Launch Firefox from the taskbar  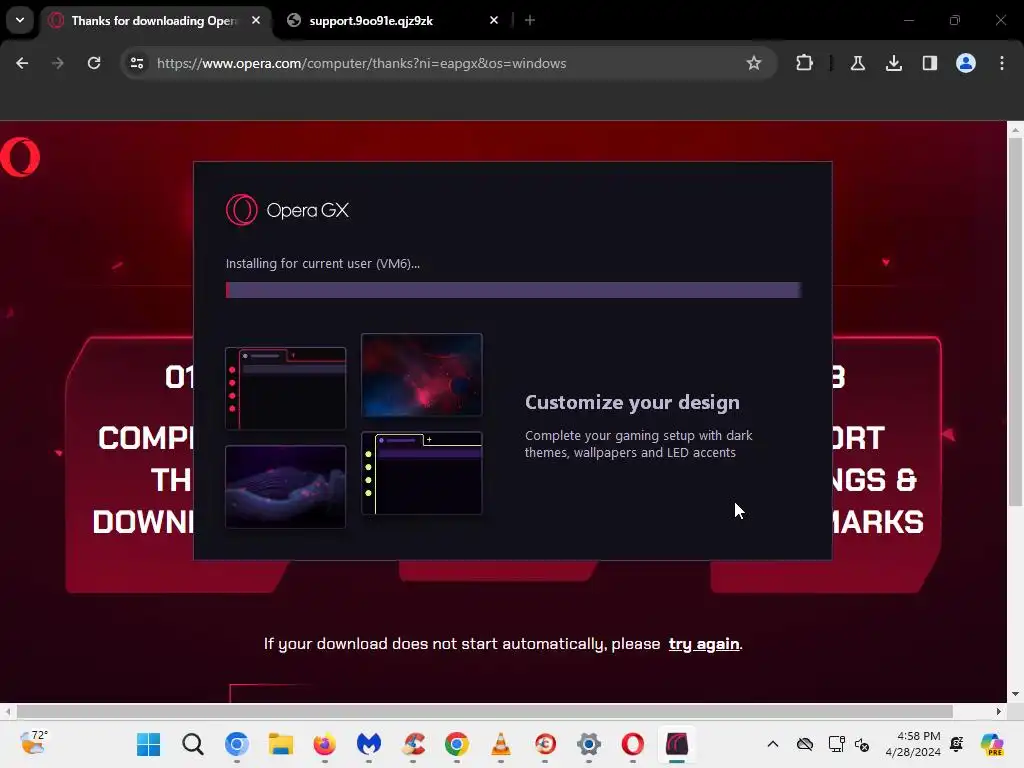pos(325,744)
